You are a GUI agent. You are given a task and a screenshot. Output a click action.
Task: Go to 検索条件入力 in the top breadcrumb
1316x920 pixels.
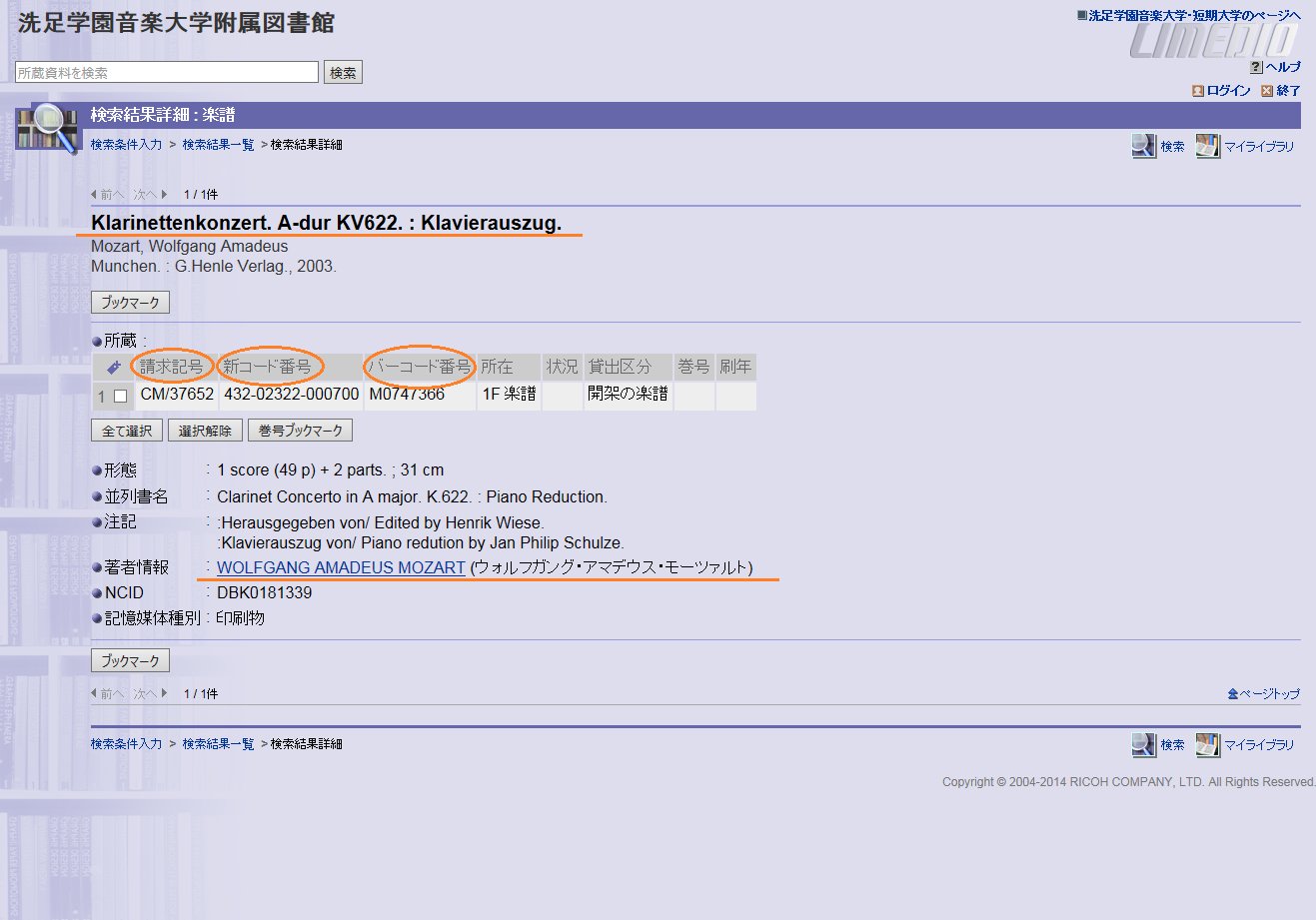tap(126, 145)
